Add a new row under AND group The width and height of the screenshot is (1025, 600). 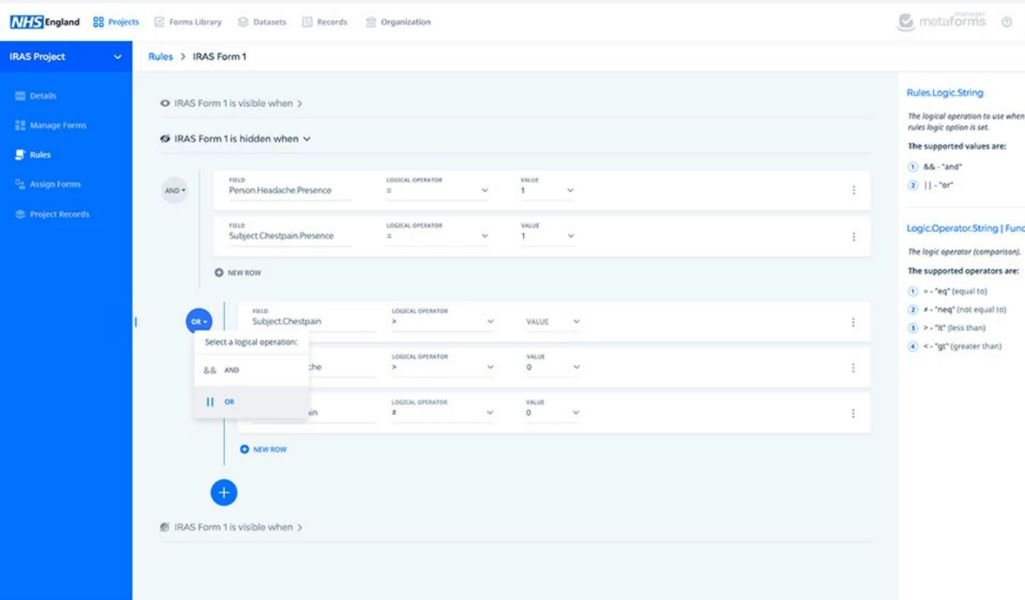[x=238, y=273]
